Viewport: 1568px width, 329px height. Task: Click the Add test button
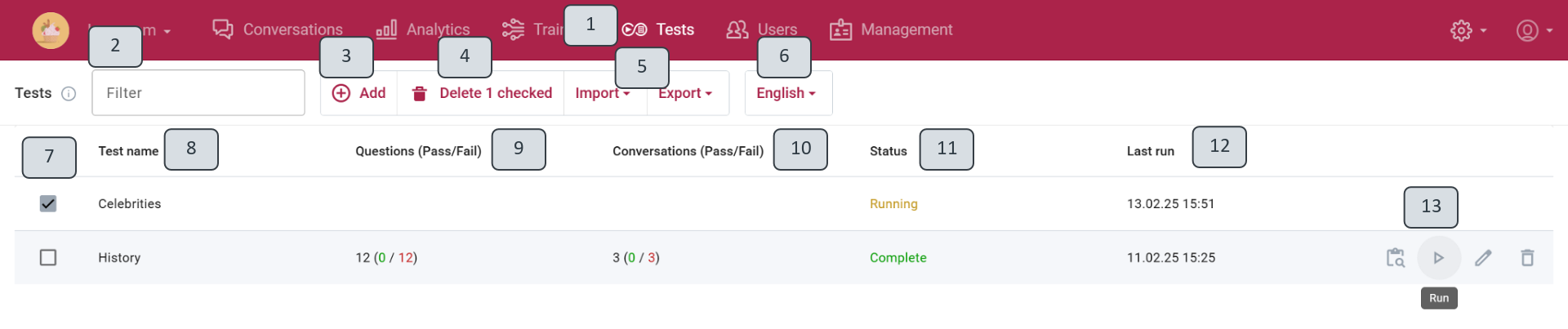359,93
